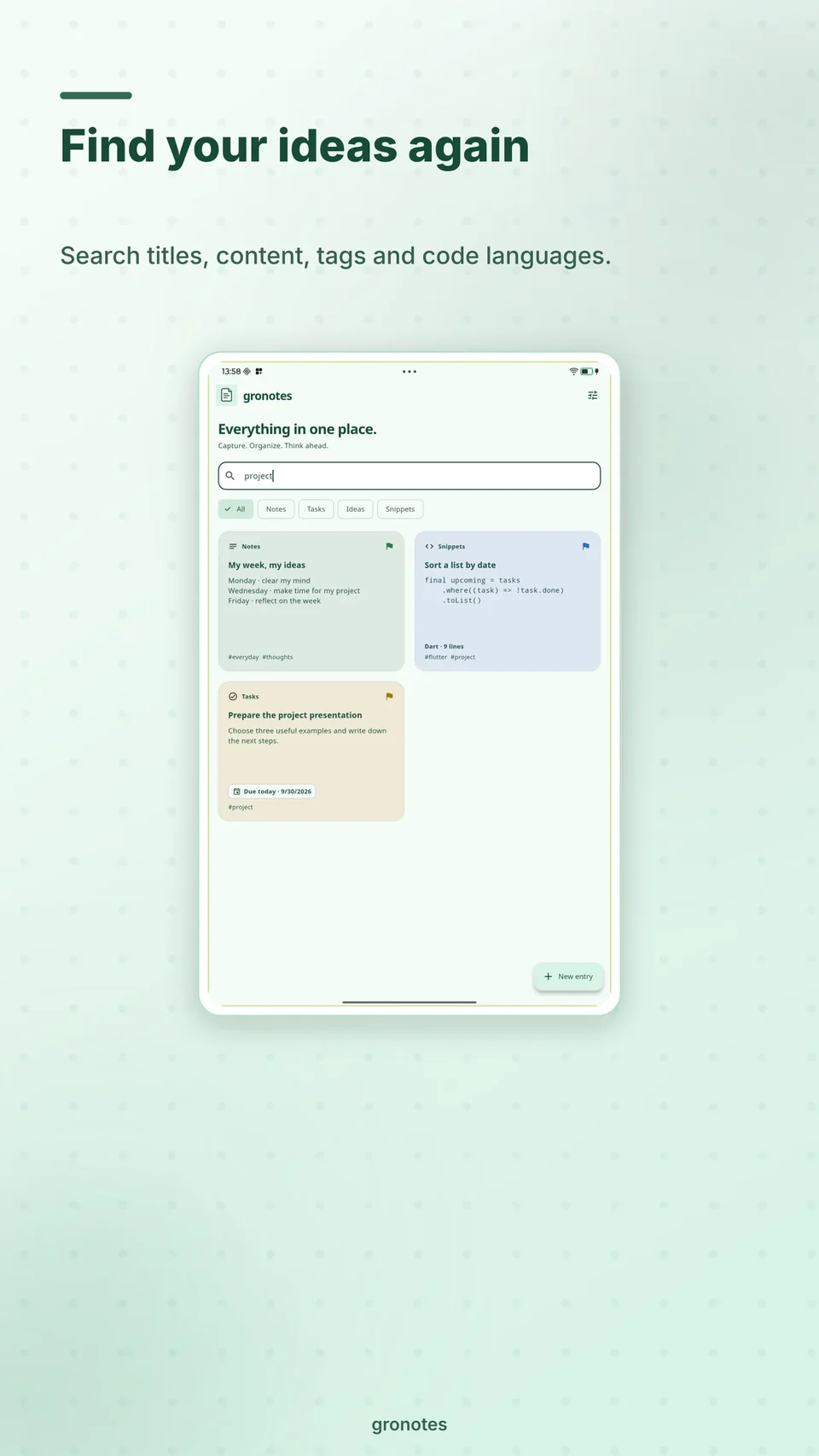Image resolution: width=819 pixels, height=1456 pixels.
Task: Click the #everyday tag
Action: [243, 657]
